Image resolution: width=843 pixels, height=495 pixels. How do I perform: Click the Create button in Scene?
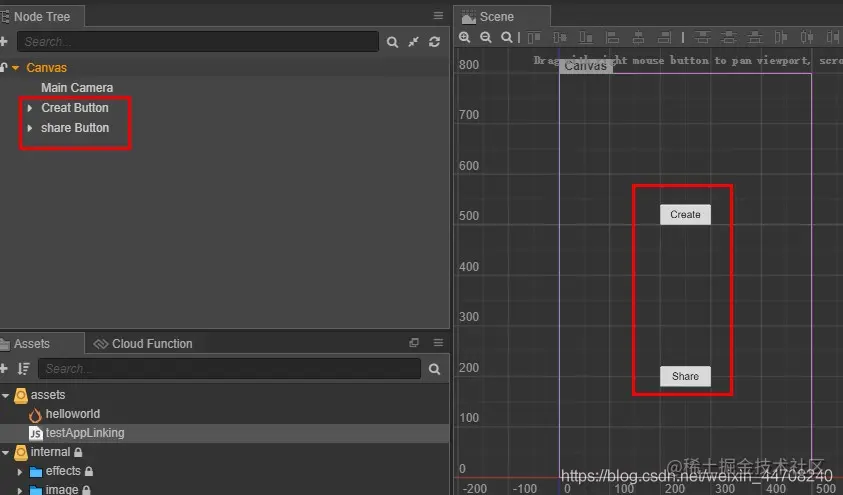point(685,214)
